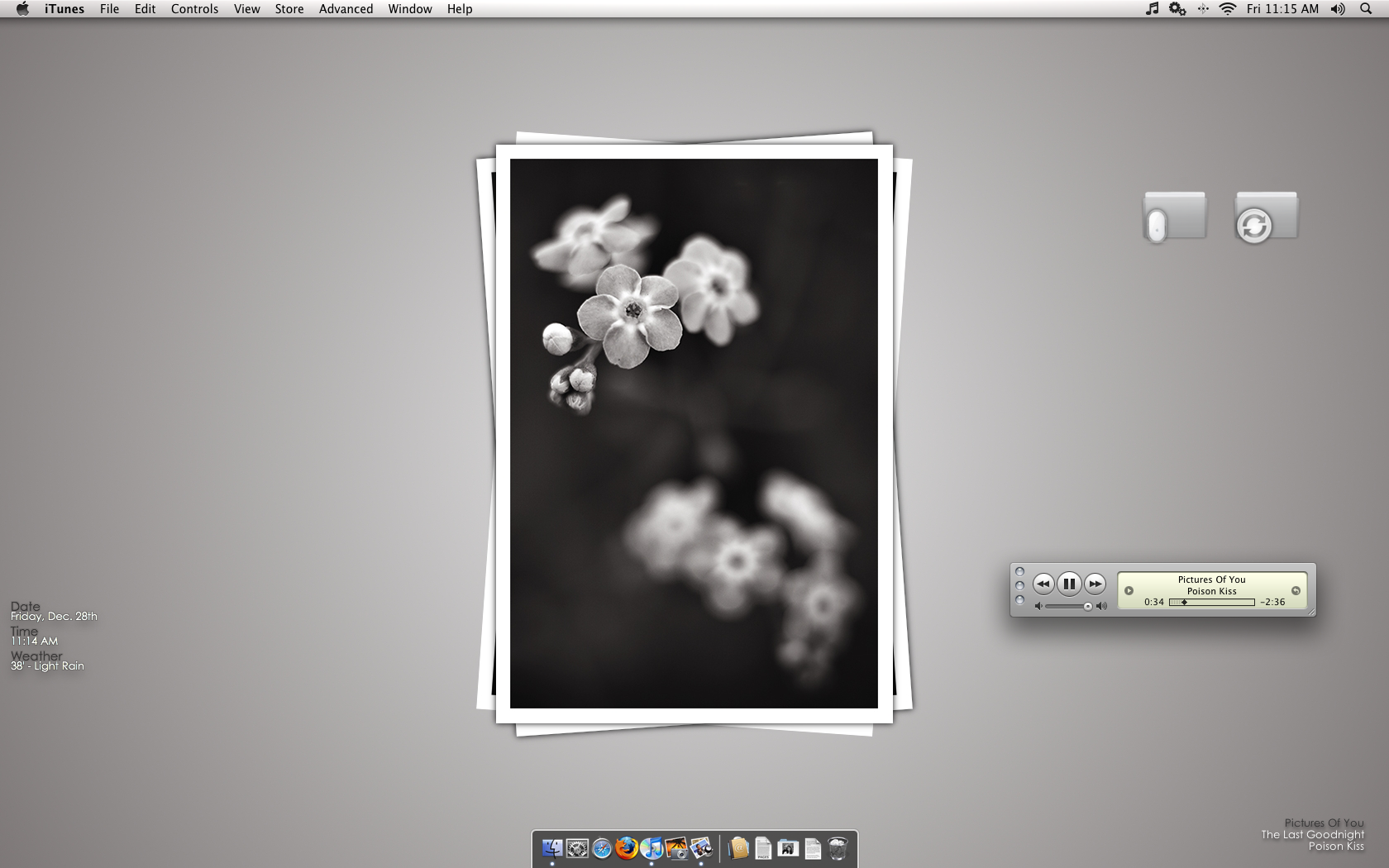Screen dimensions: 1389x868
Task: Open the Edit menu
Action: click(146, 9)
